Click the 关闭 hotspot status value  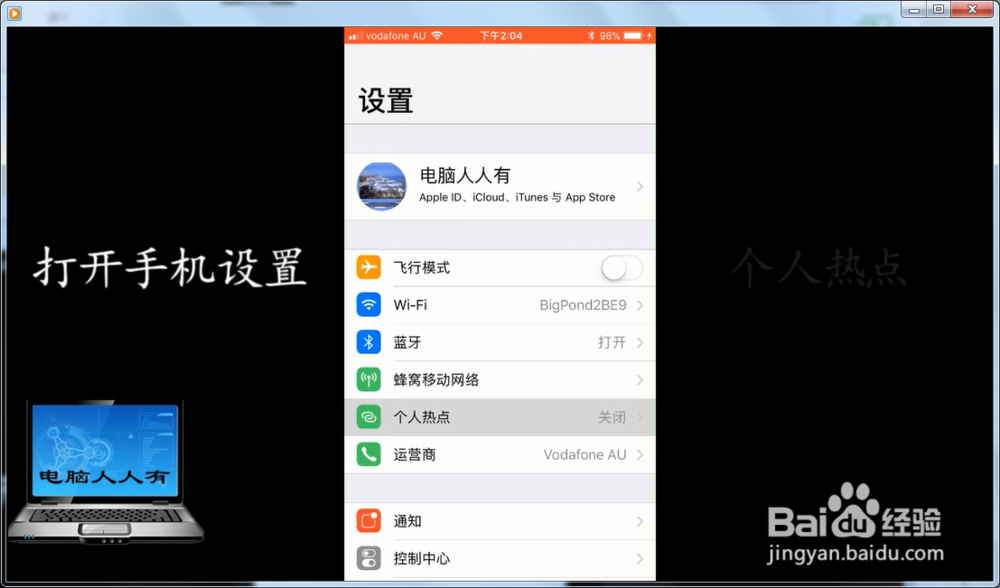(x=612, y=417)
